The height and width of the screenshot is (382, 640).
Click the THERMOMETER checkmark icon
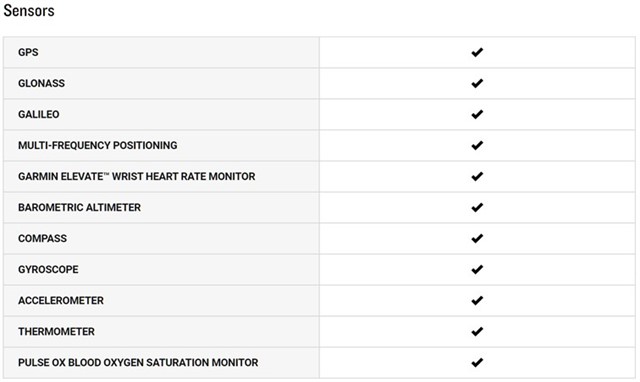pos(477,331)
